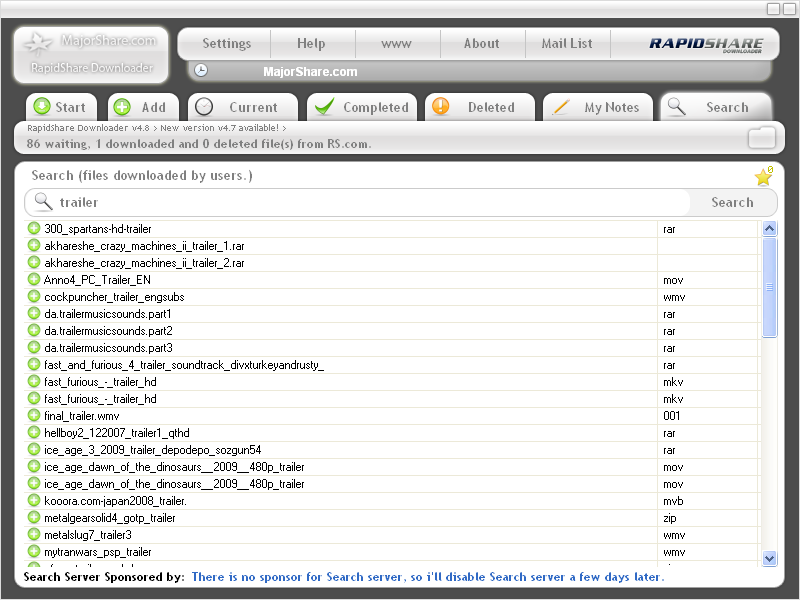Click the RapidShare Downloader v4.8 breadcrumb
Image resolution: width=800 pixels, height=600 pixels.
[88, 128]
